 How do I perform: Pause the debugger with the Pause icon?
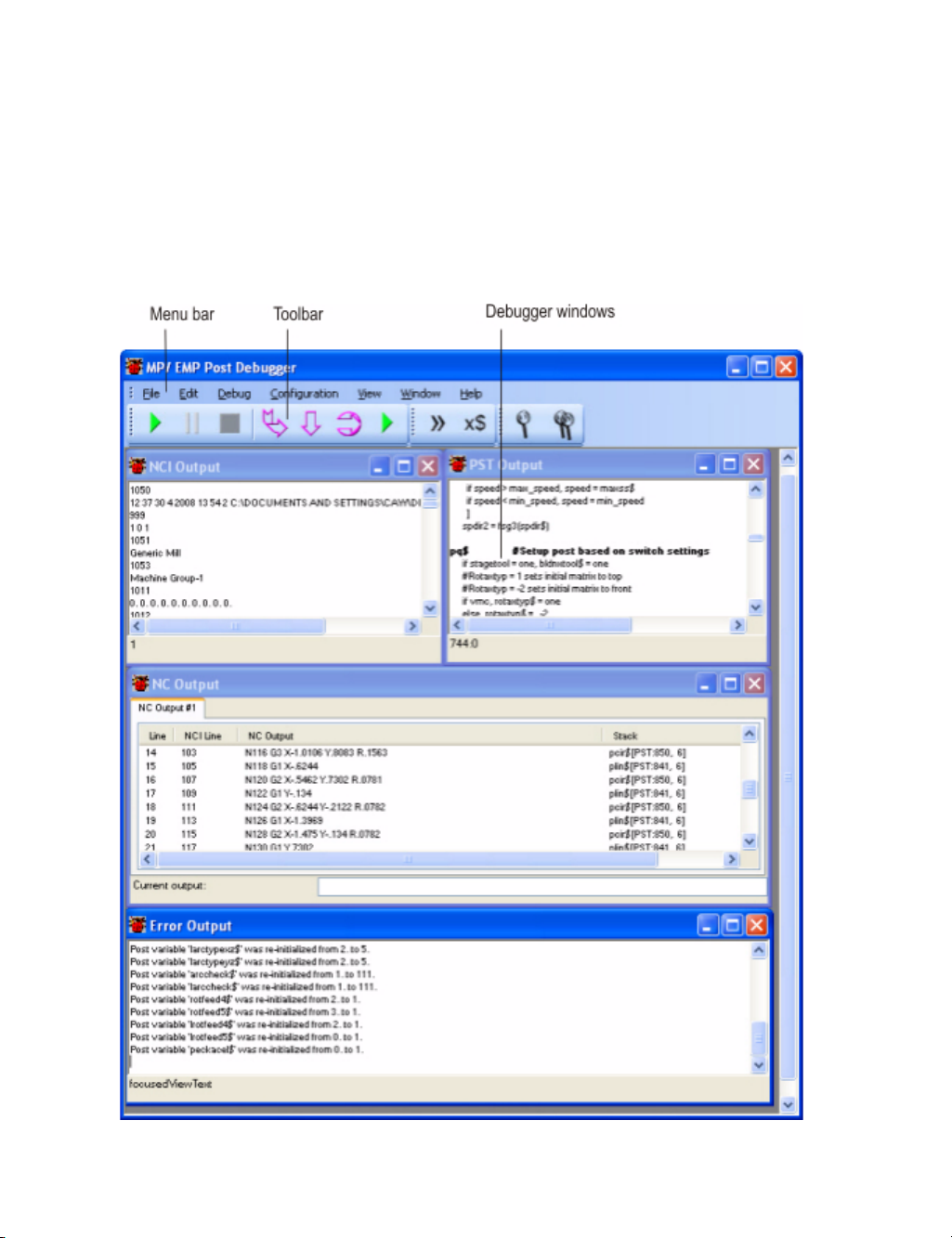(x=192, y=424)
